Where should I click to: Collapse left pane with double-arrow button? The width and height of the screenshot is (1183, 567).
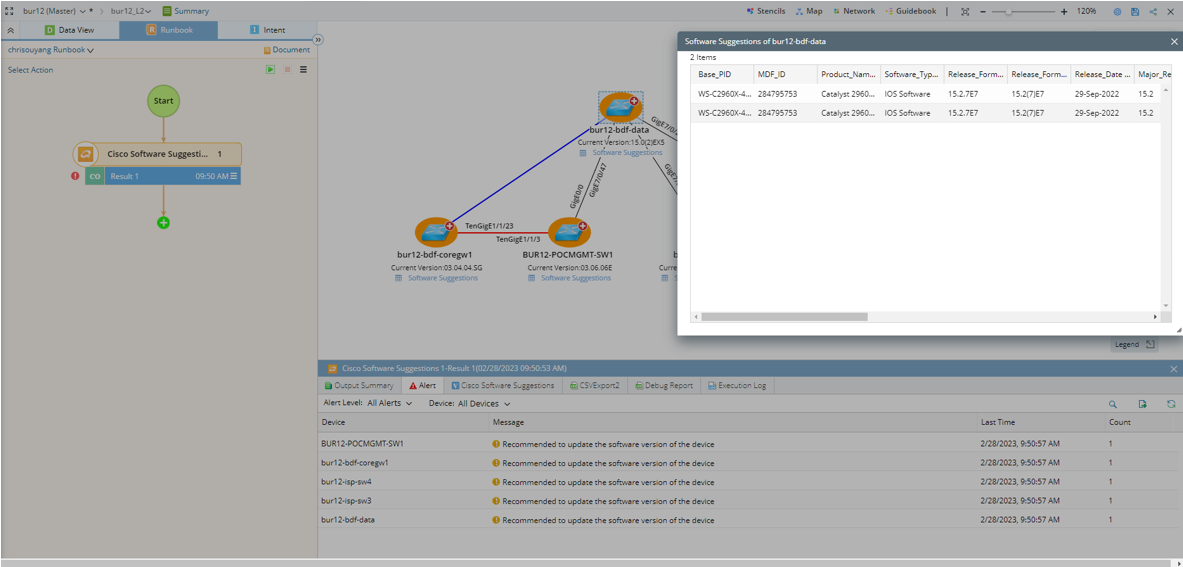point(318,40)
